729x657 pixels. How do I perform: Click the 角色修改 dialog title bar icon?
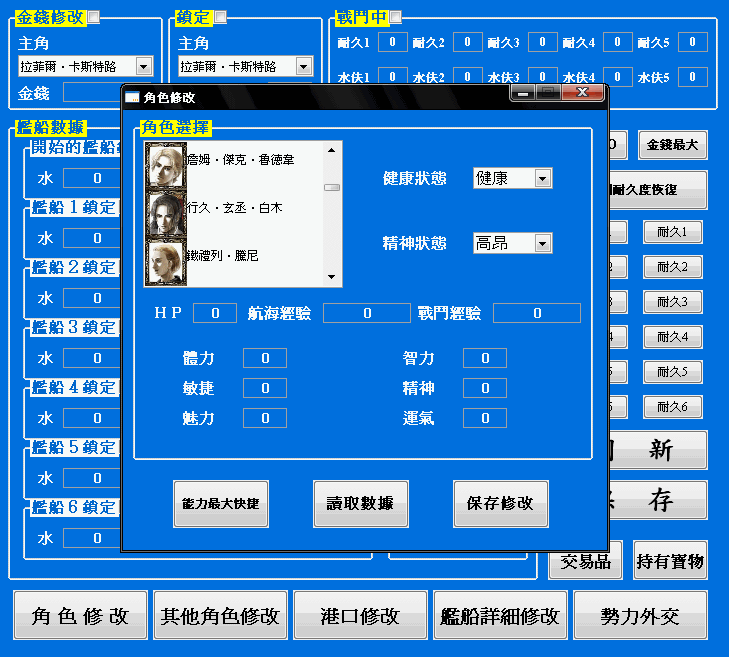tap(132, 97)
